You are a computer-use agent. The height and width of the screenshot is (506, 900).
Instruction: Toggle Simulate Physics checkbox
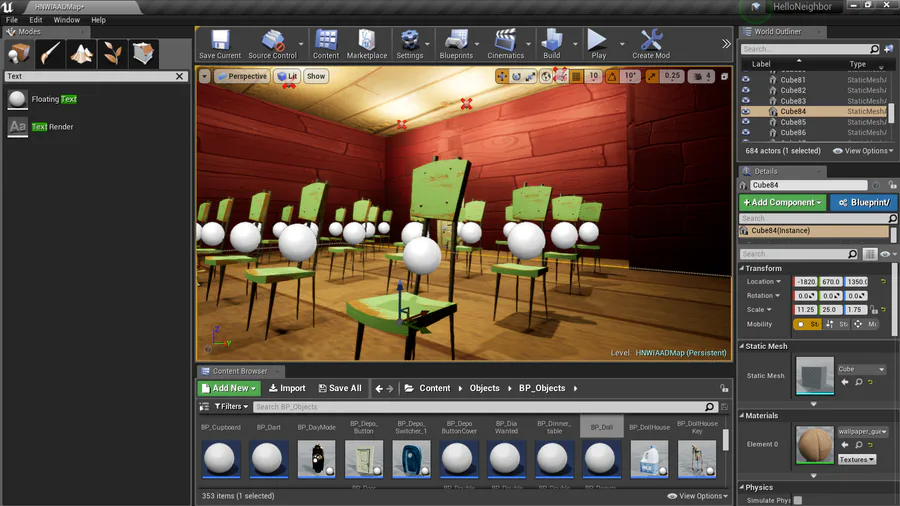[x=797, y=500]
